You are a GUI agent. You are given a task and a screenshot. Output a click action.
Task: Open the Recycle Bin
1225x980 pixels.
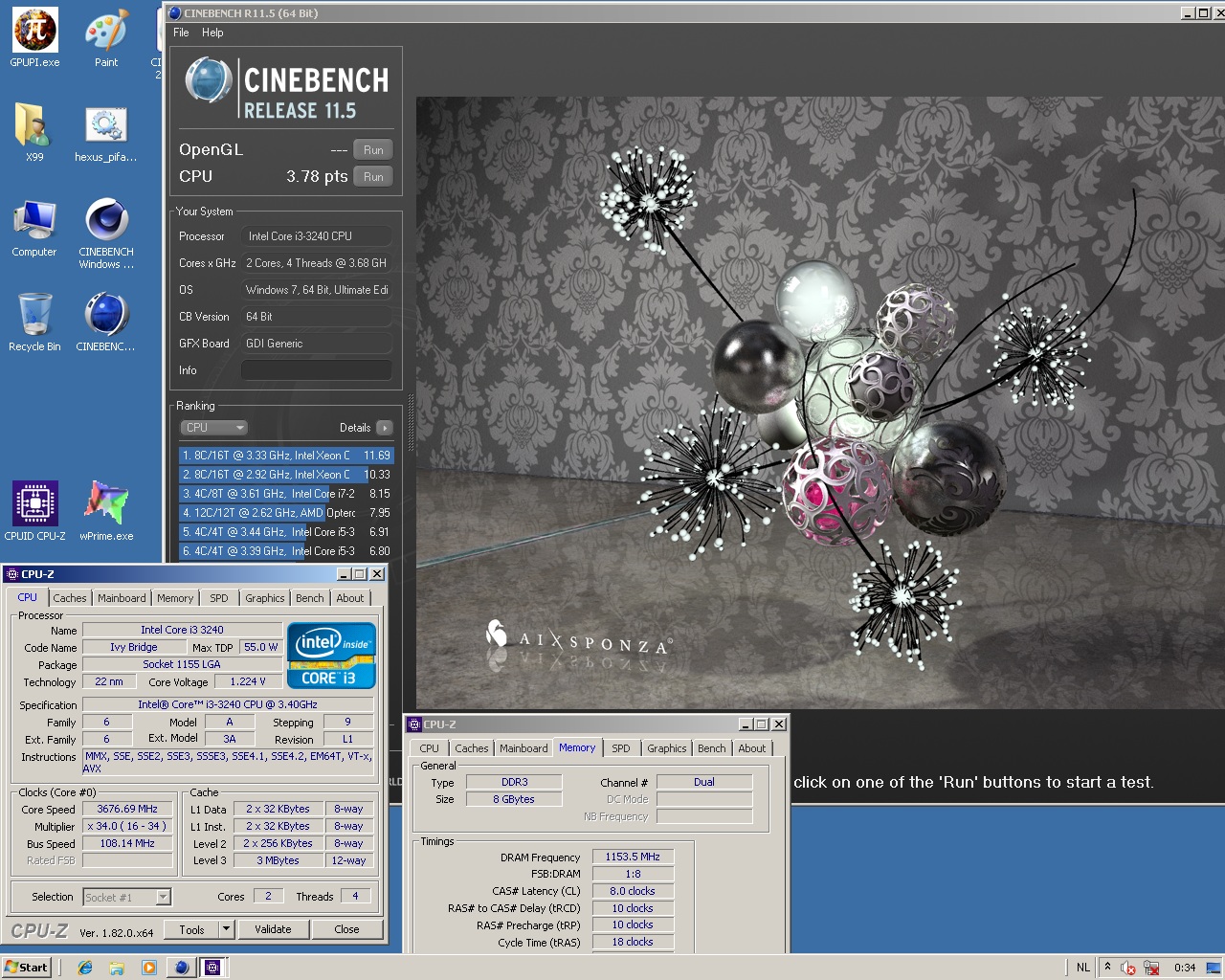(34, 322)
